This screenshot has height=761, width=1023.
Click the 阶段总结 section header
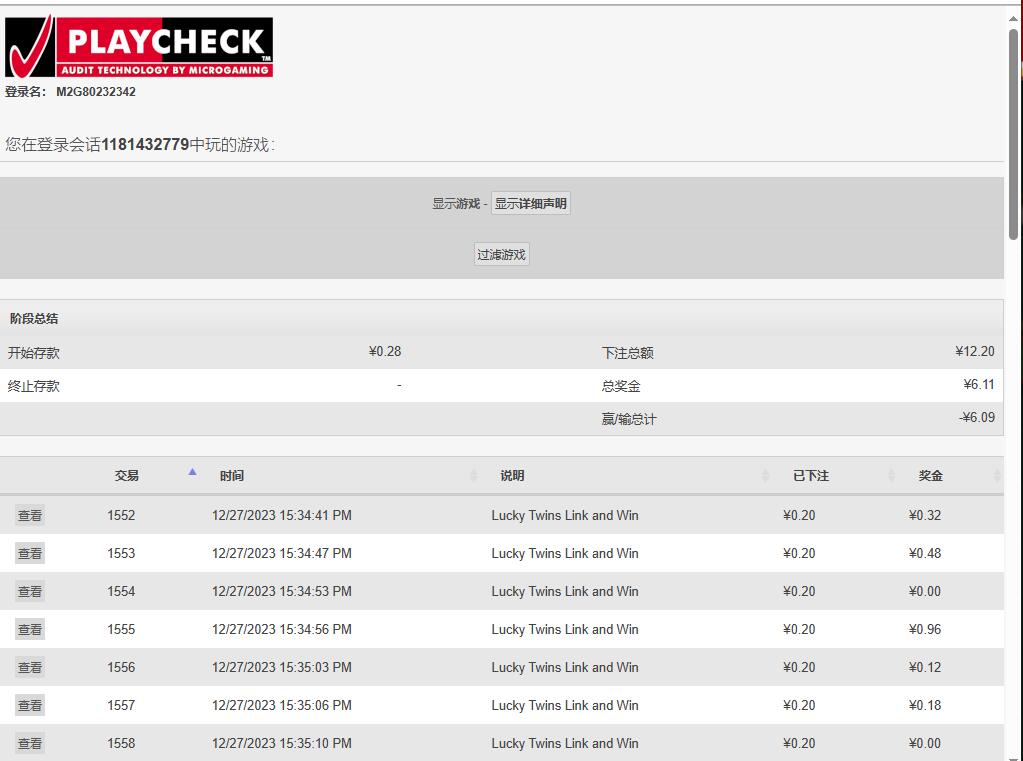pos(34,319)
